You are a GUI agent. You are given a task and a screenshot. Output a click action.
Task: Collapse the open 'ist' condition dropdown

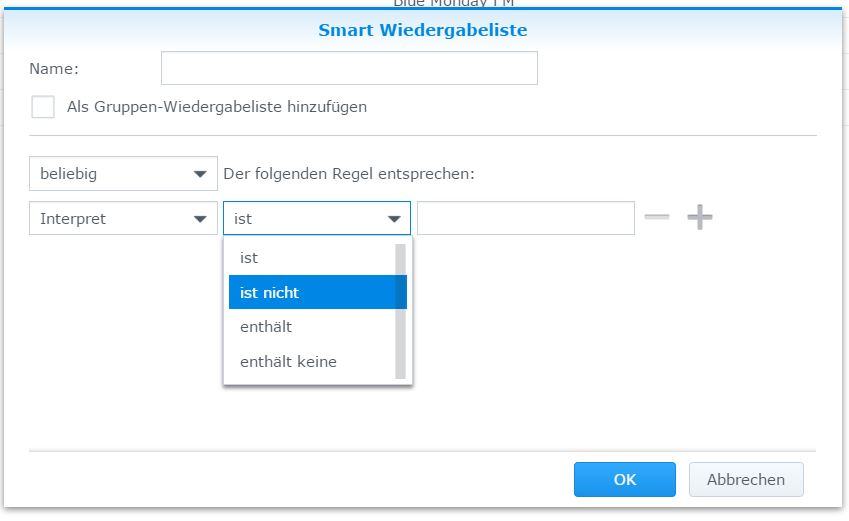(x=317, y=218)
